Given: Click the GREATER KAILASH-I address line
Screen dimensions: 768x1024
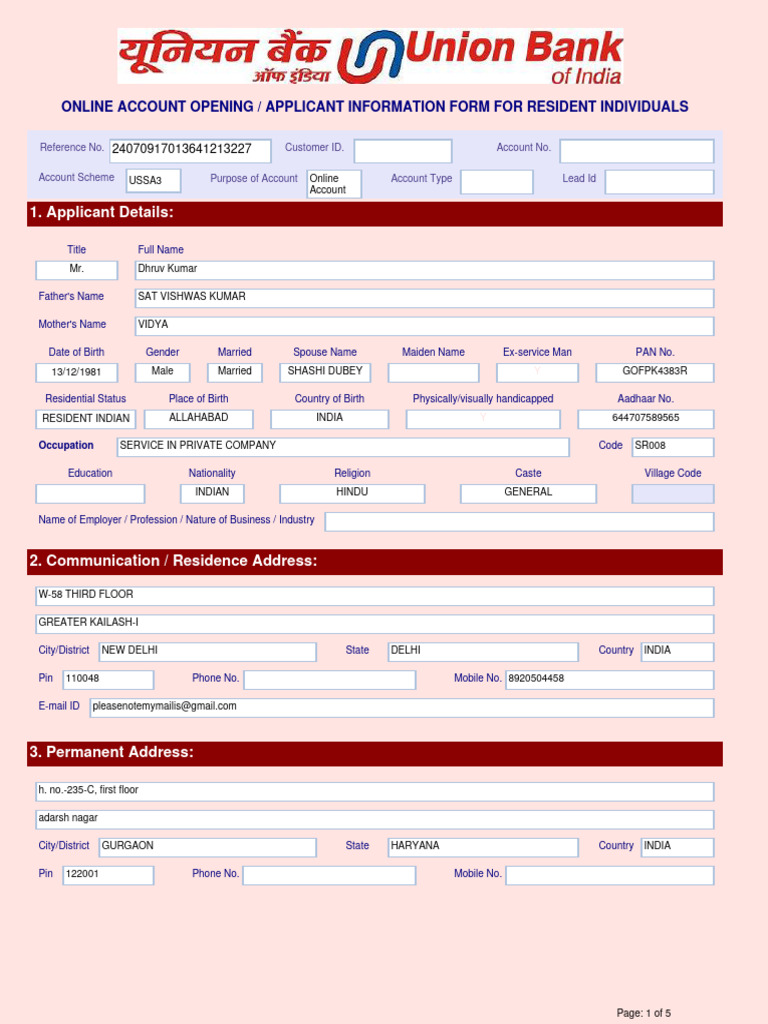Looking at the screenshot, I should pyautogui.click(x=375, y=624).
